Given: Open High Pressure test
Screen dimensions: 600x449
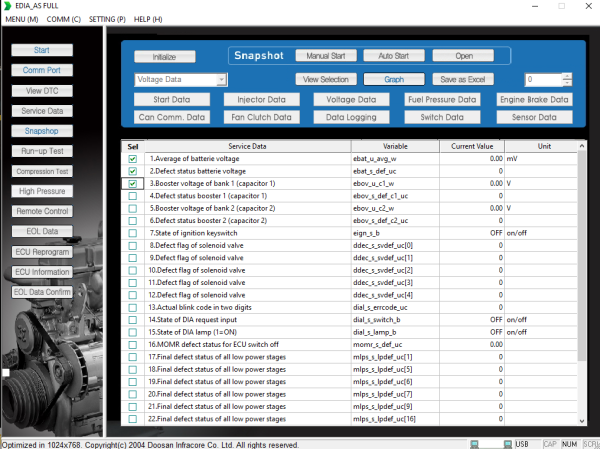Looking at the screenshot, I should (42, 191).
